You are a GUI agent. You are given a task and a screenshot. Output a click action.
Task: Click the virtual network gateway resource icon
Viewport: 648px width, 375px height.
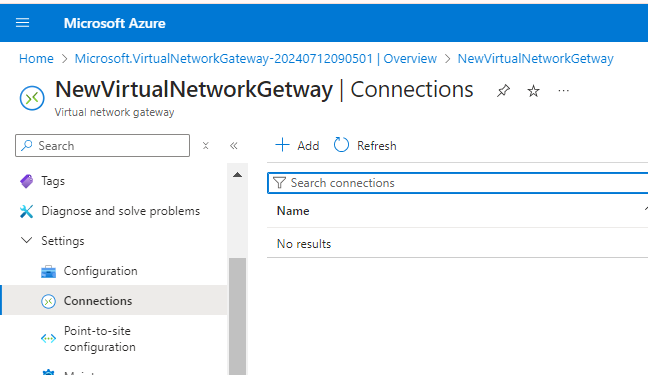click(x=32, y=98)
